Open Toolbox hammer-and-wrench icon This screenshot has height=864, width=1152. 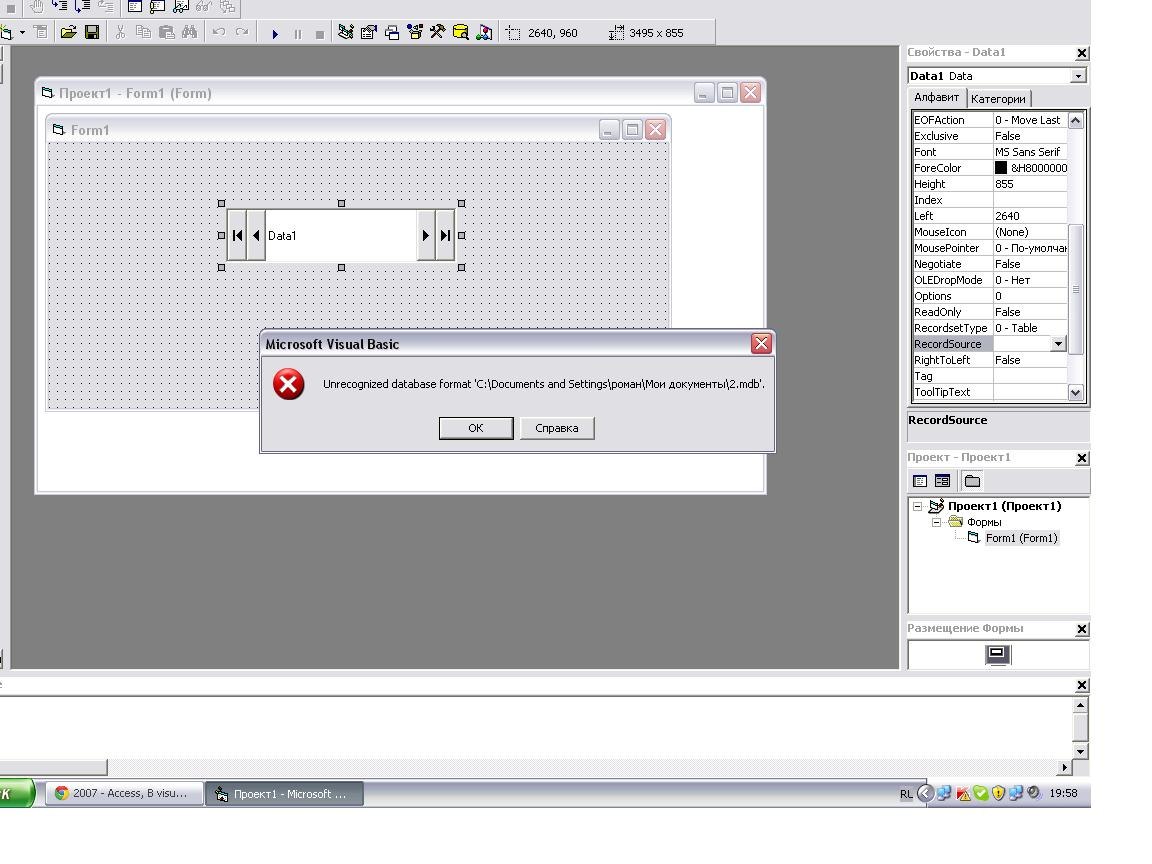(x=438, y=32)
